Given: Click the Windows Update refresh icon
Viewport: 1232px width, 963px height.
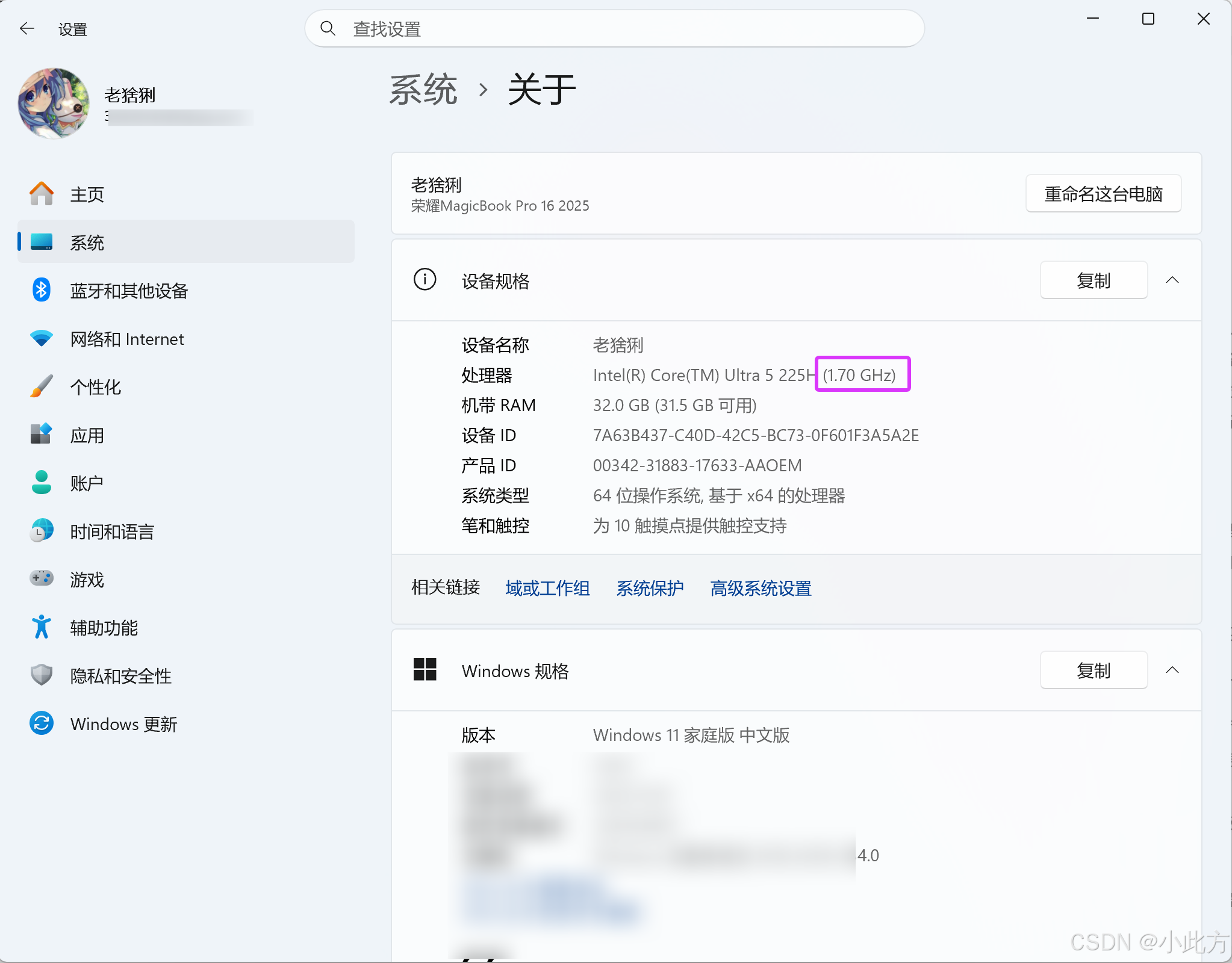Looking at the screenshot, I should pos(42,723).
